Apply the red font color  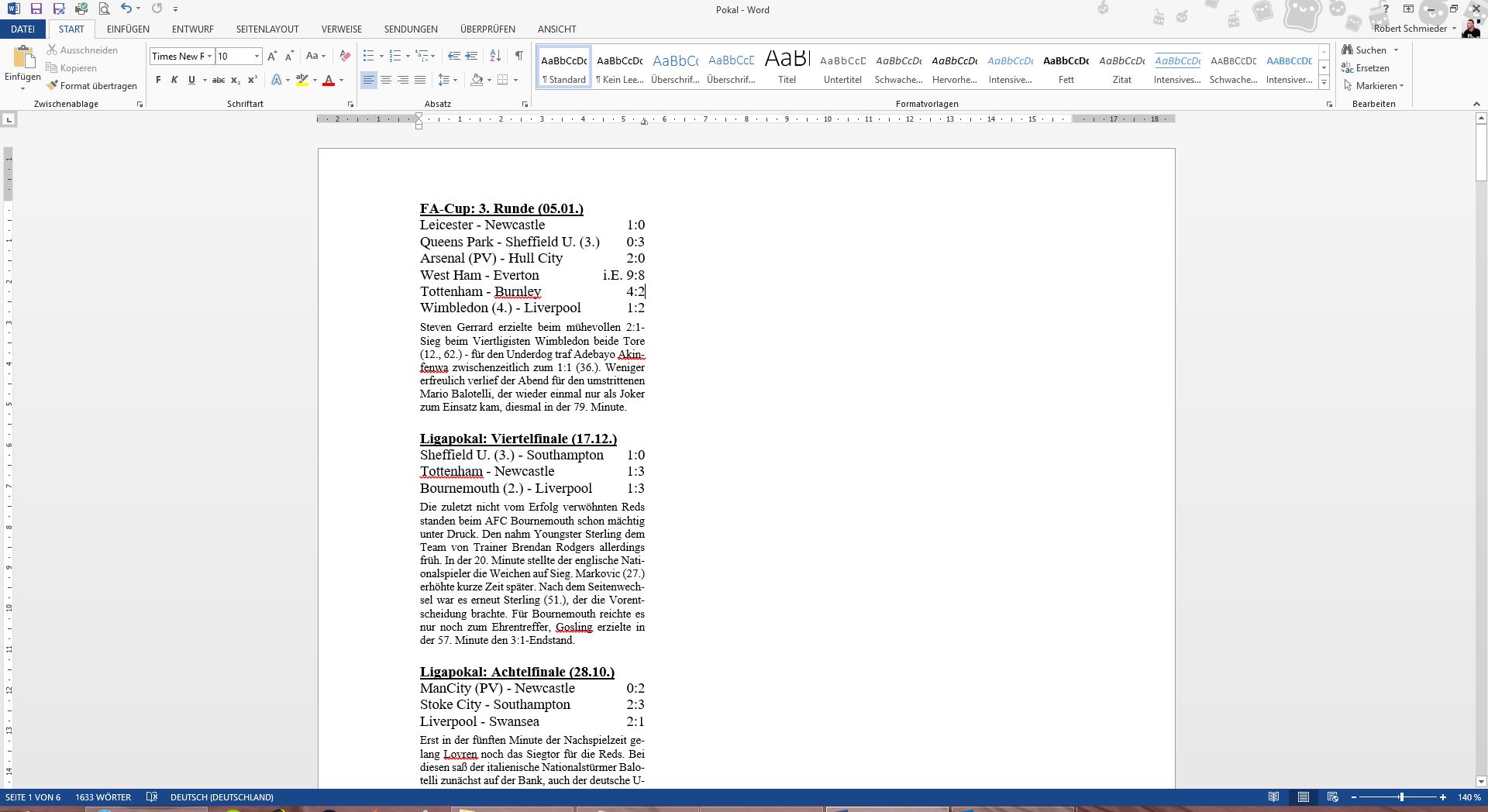pos(329,80)
